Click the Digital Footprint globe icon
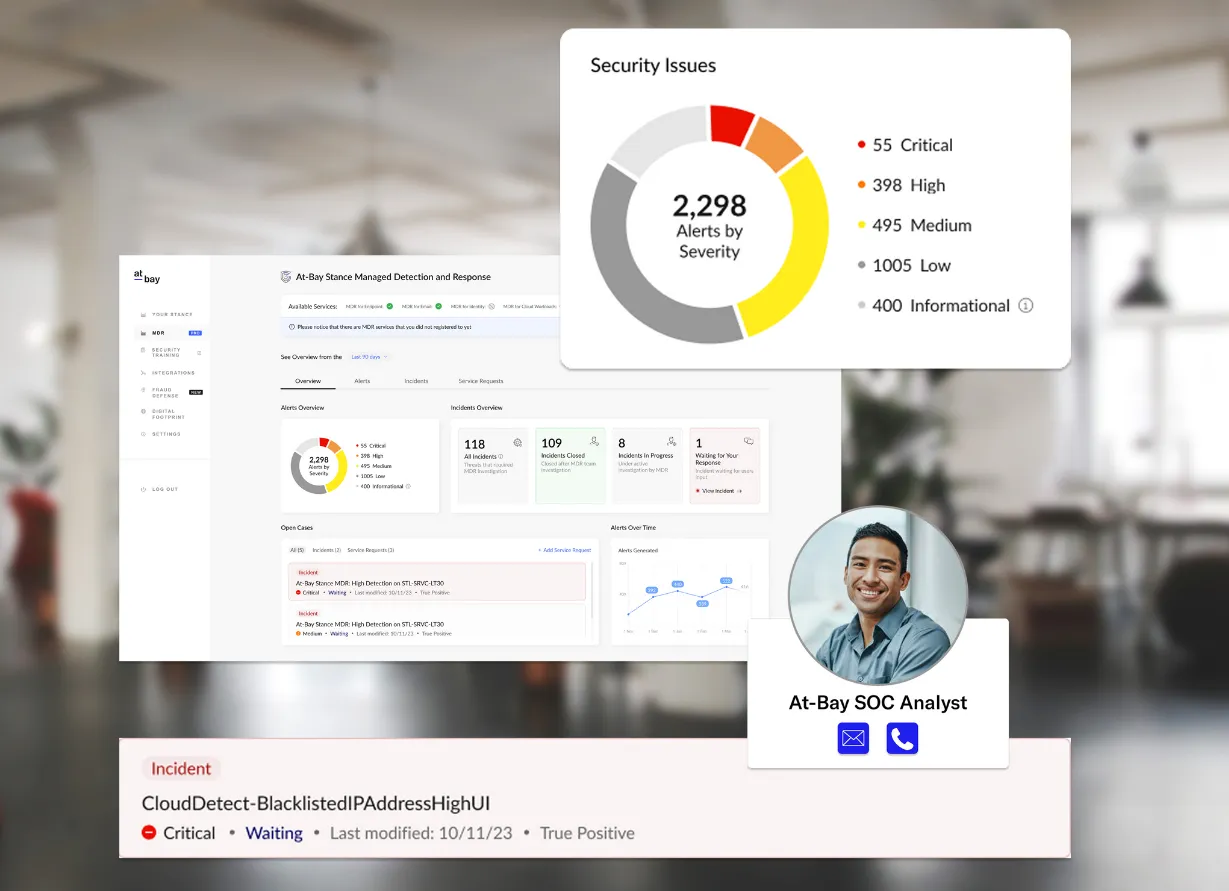Screen dimensions: 1229x891 click(143, 411)
